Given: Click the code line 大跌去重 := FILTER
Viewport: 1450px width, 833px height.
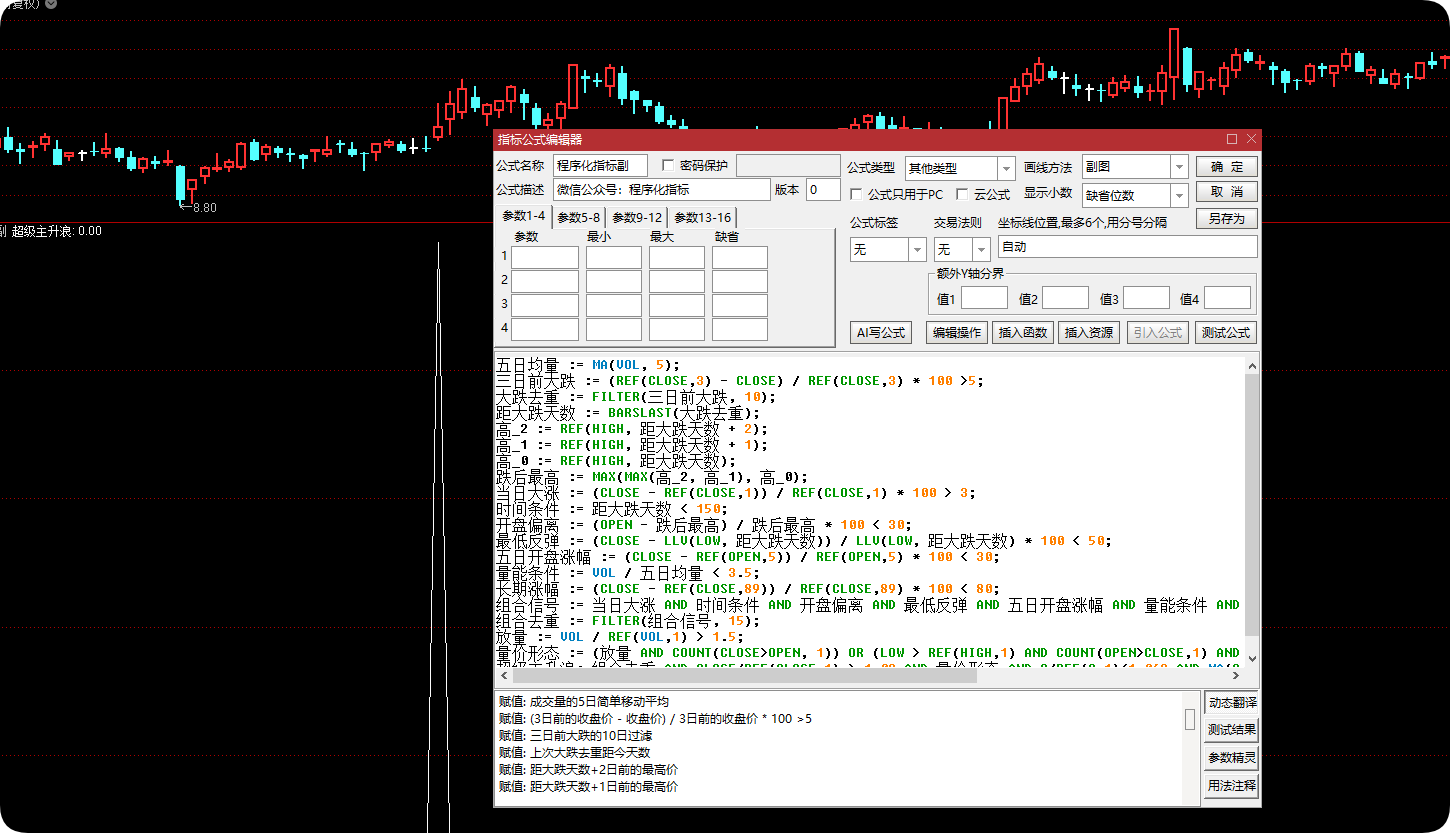Looking at the screenshot, I should (x=636, y=397).
